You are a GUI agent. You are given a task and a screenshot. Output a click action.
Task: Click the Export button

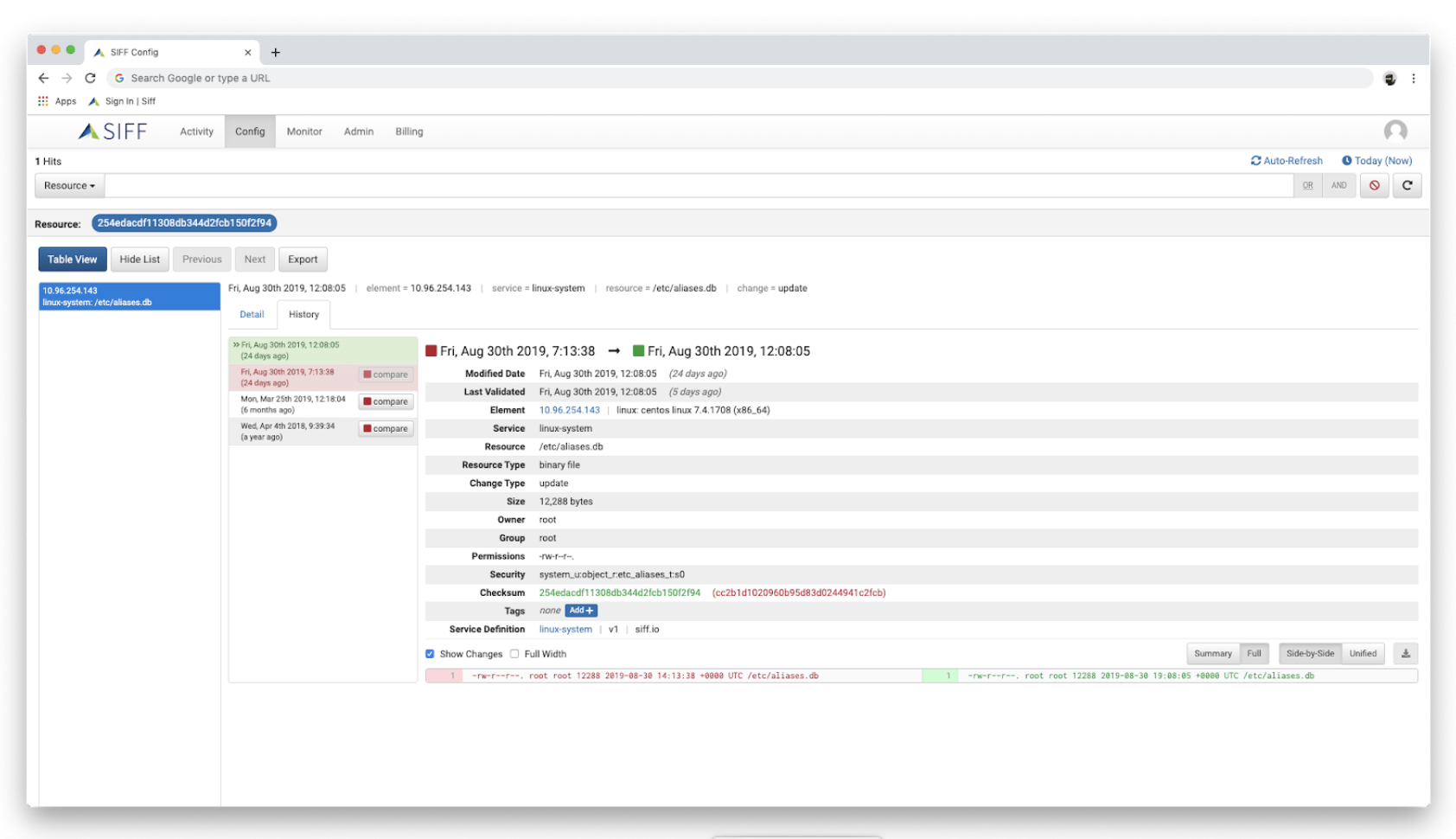(x=303, y=259)
